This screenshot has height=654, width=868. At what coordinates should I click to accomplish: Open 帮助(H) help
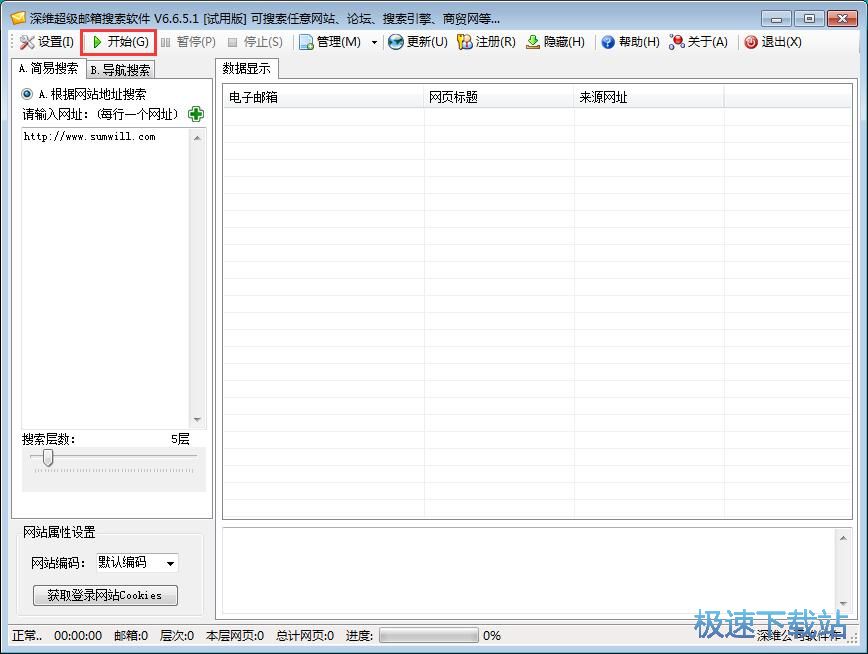[x=630, y=42]
